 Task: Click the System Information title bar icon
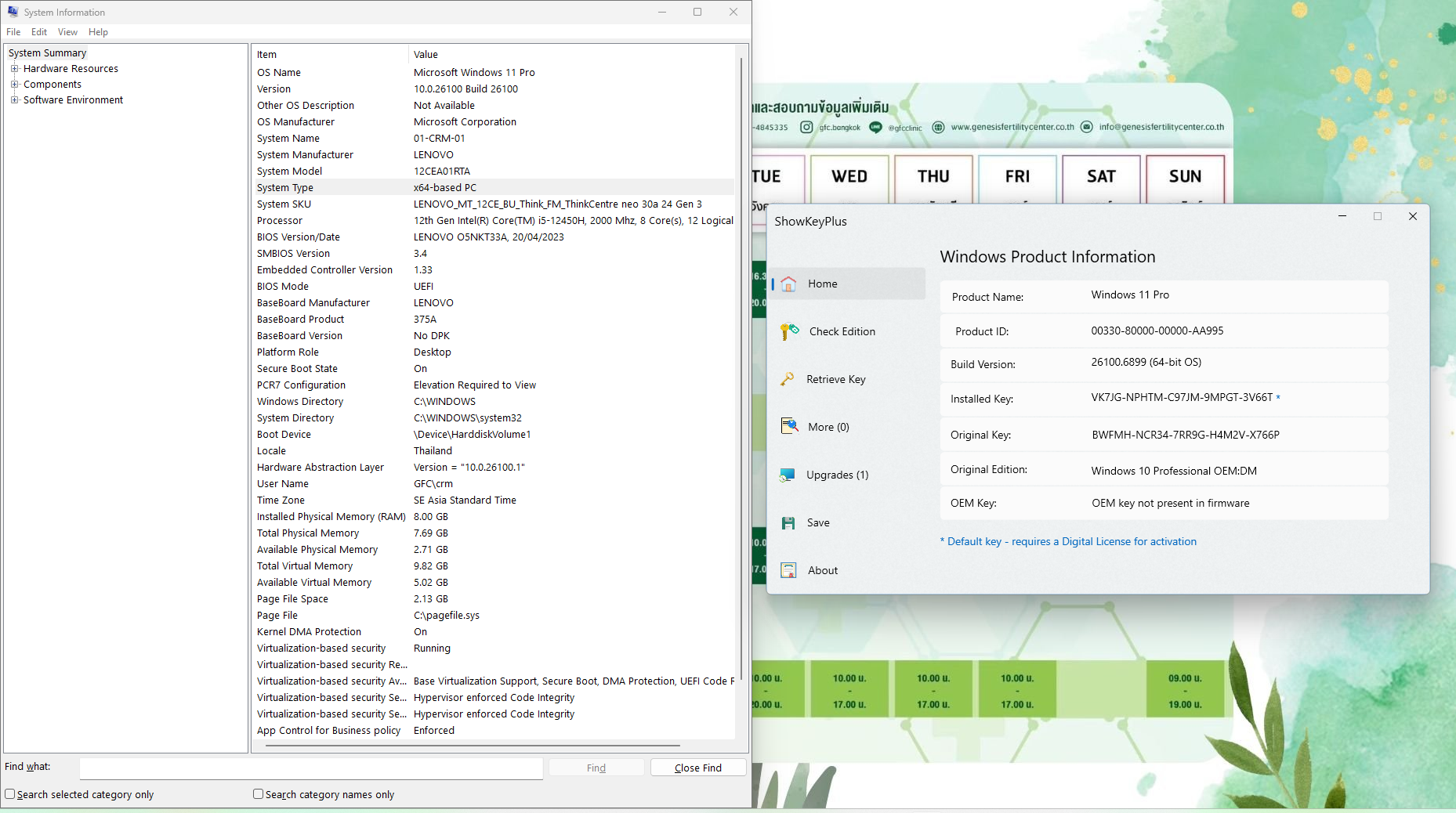pyautogui.click(x=13, y=12)
